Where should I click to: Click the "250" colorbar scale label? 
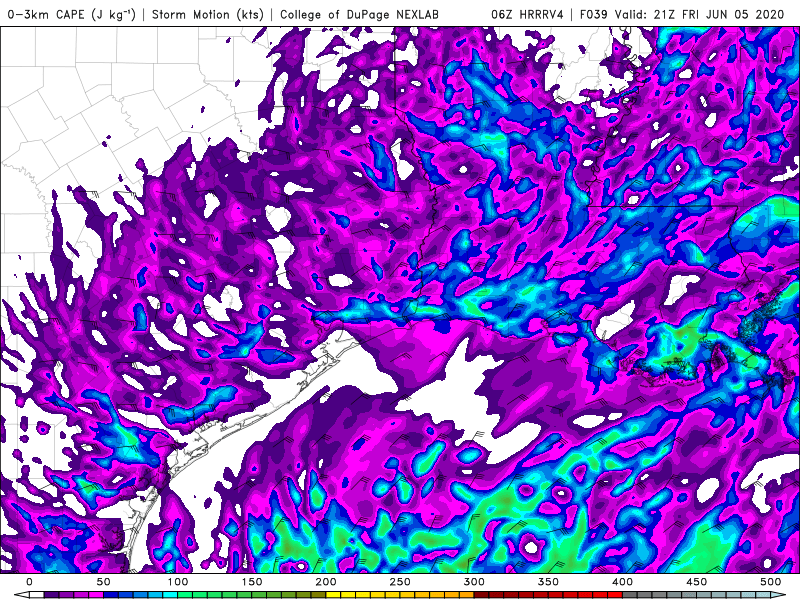point(400,582)
